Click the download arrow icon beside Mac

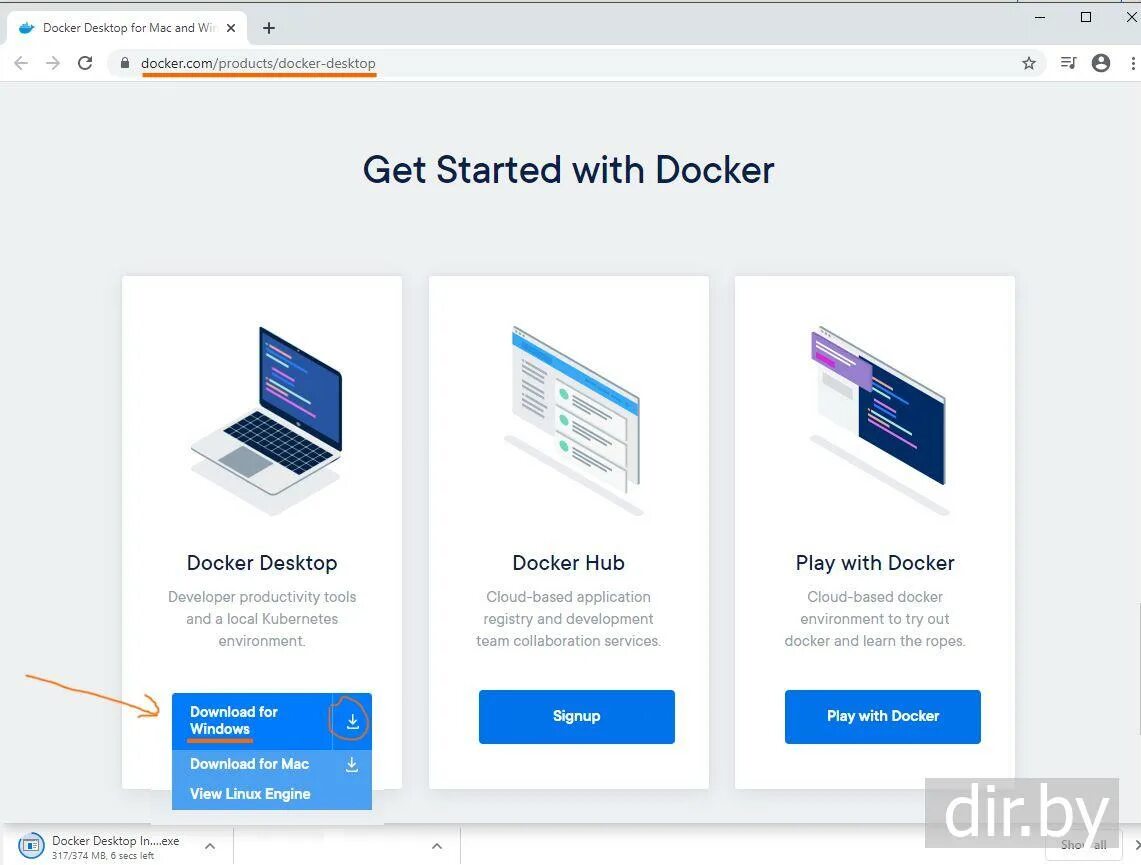(352, 765)
